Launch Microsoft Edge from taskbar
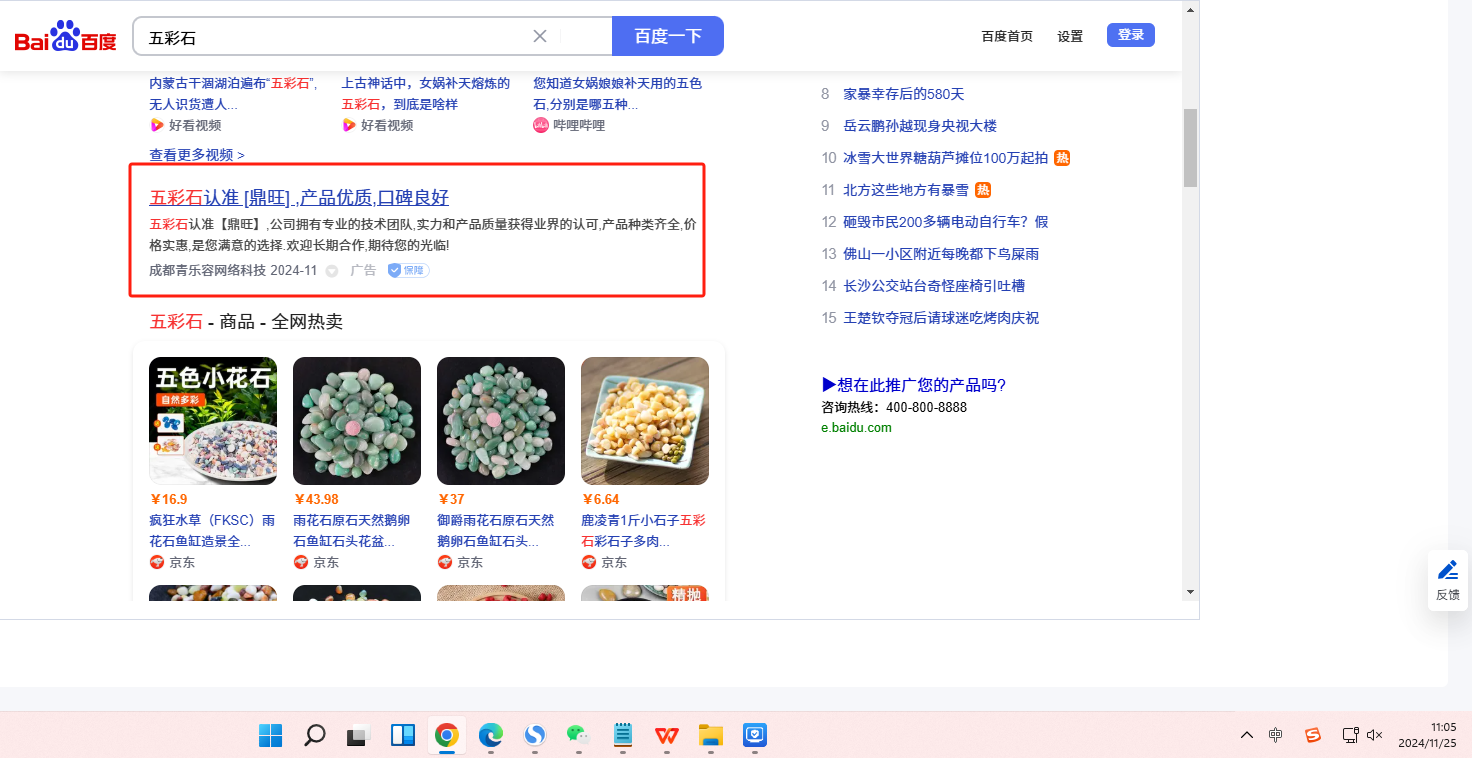Screen dimensions: 1472x758 pos(490,736)
